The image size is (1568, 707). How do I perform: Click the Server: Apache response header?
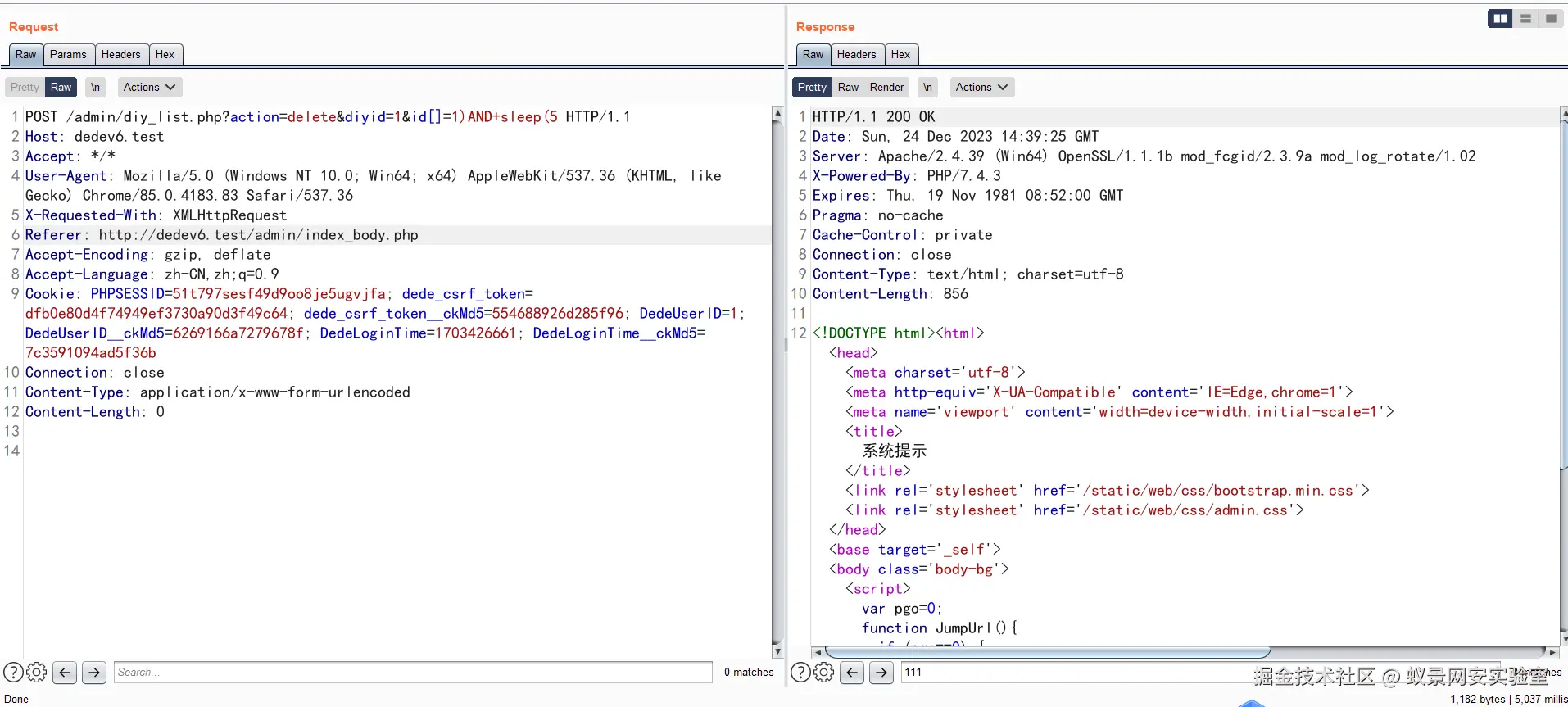coord(1144,156)
